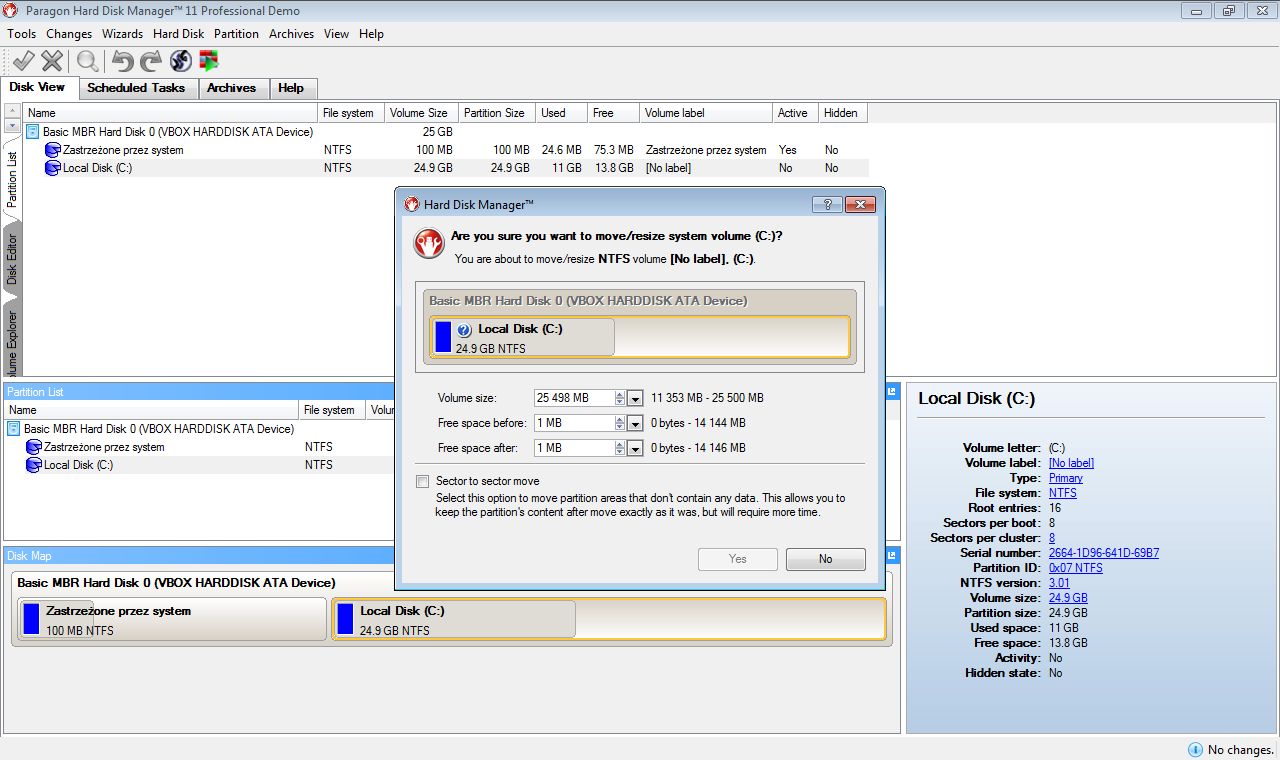Click the No button in dialog
Screen dimensions: 1280x760
[x=825, y=559]
